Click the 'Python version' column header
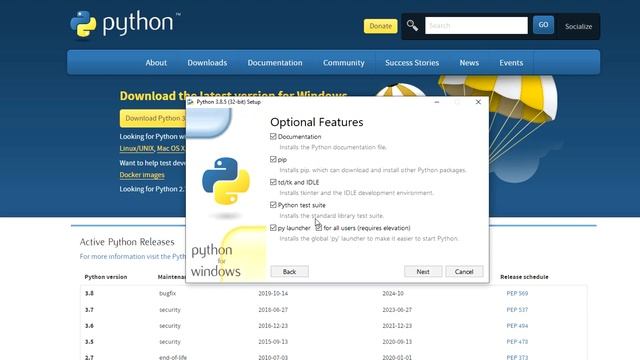This screenshot has height=360, width=640. [106, 277]
